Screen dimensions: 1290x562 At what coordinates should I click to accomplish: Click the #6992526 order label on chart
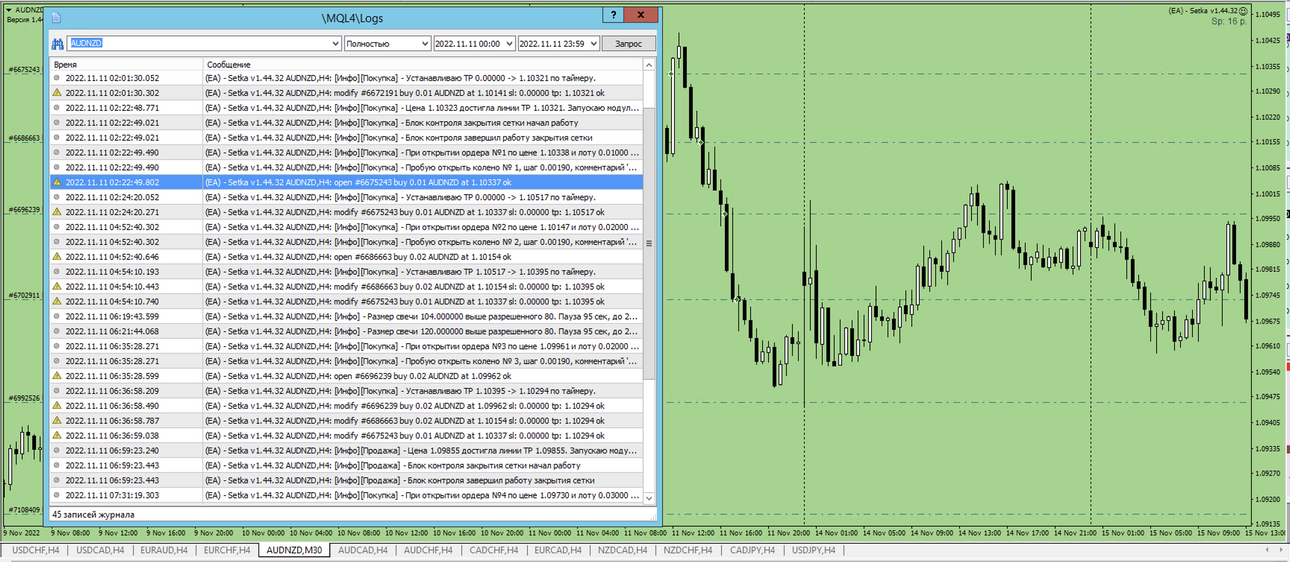(24, 398)
